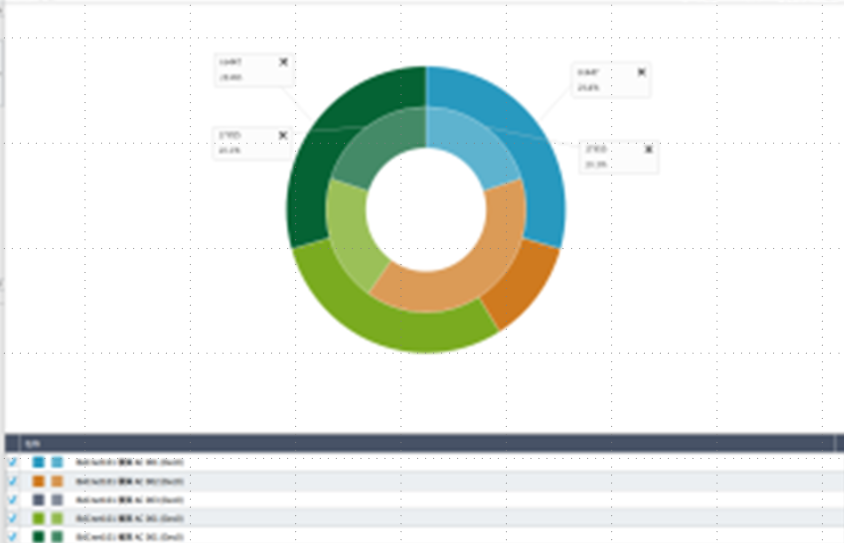Close the upper-right data label tooltip
844x543 pixels.
pos(641,72)
